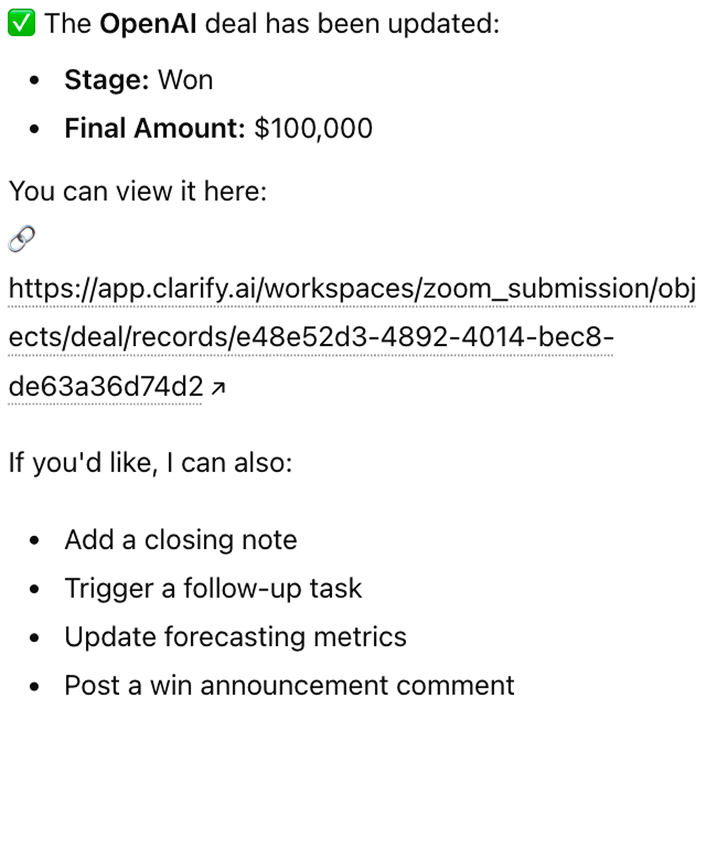
Task: Click the bullet beside Stage
Action: pyautogui.click(x=35, y=81)
